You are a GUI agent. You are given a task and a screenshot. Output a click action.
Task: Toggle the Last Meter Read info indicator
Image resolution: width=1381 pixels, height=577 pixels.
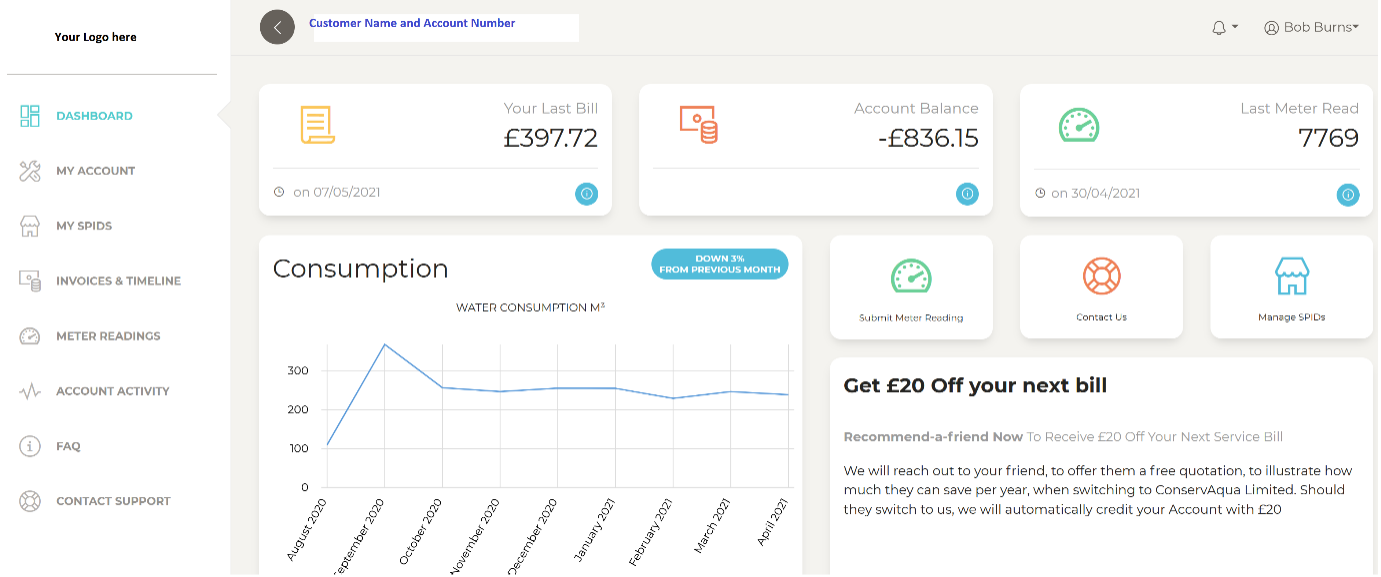1348,195
